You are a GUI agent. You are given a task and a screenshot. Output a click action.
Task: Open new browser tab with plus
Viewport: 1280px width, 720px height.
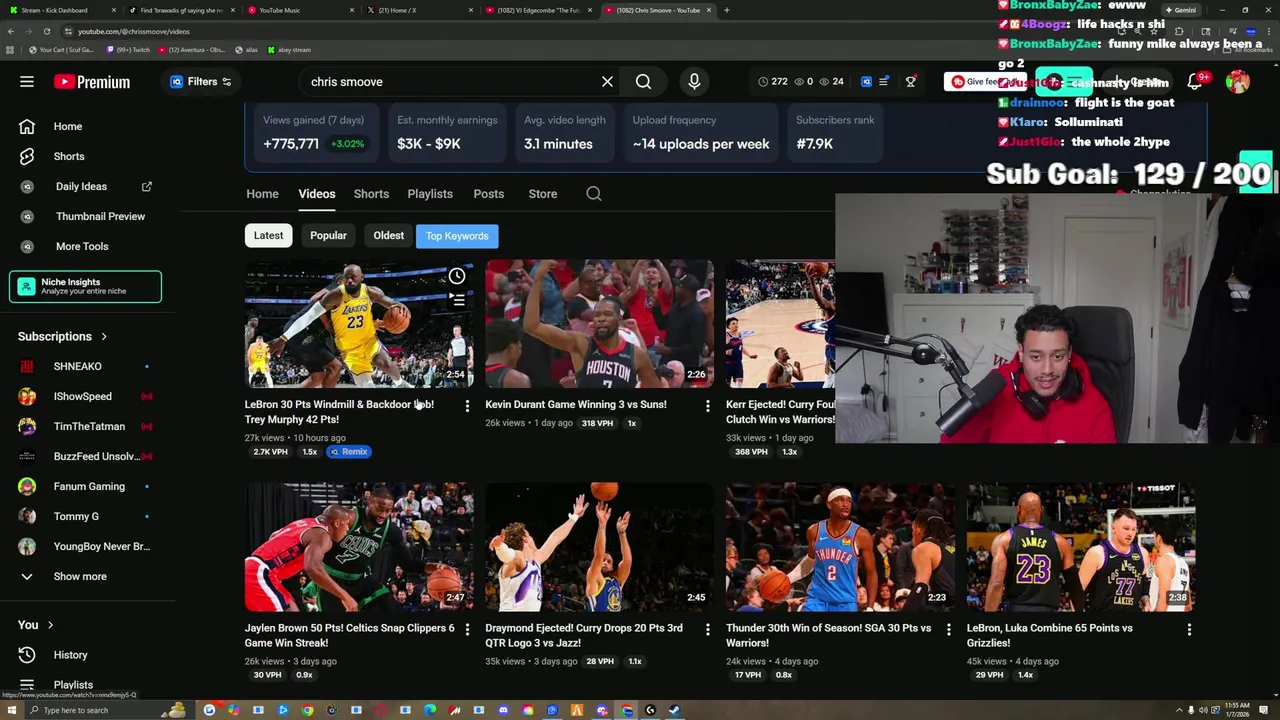727,10
